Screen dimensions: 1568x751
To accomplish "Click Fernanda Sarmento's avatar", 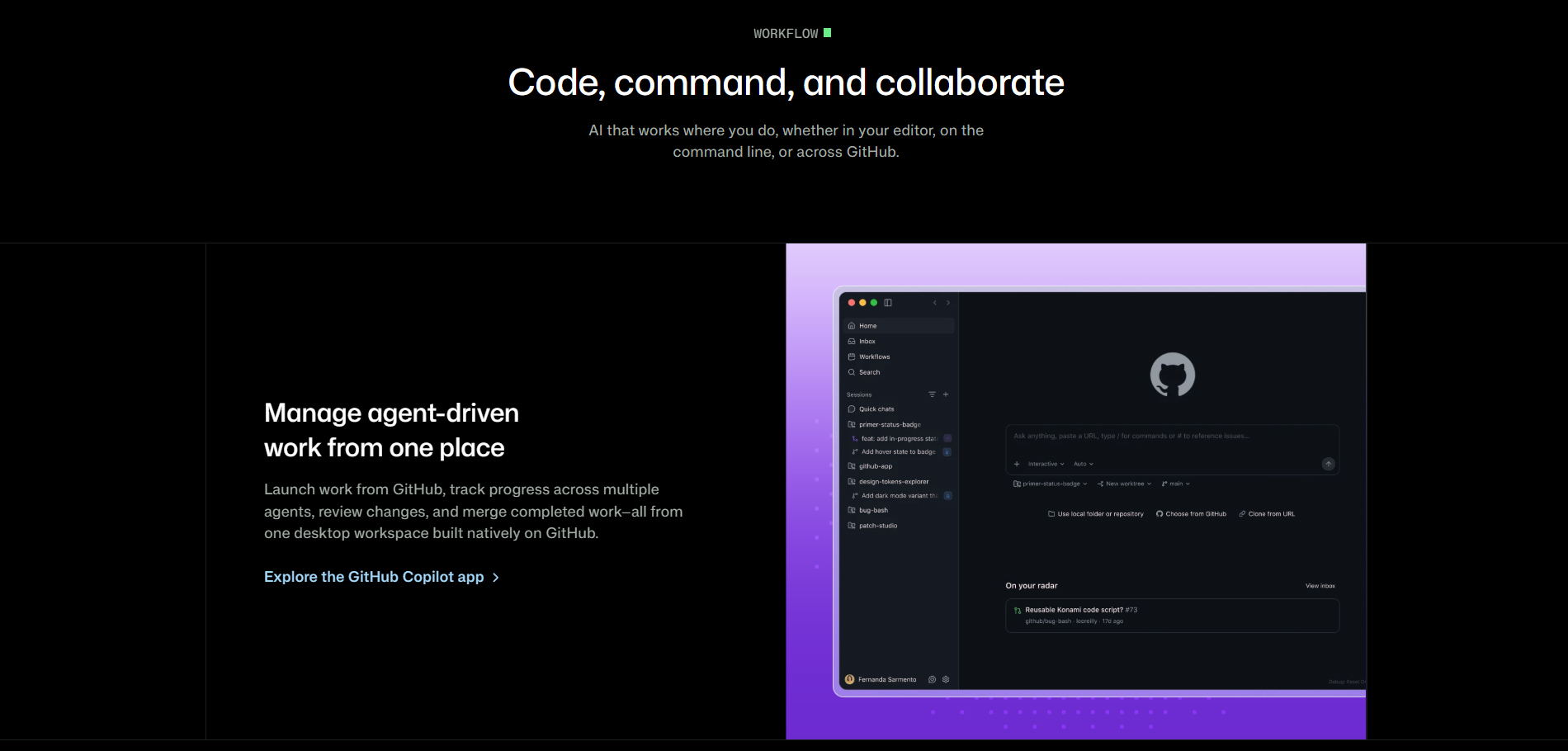I will (x=850, y=680).
